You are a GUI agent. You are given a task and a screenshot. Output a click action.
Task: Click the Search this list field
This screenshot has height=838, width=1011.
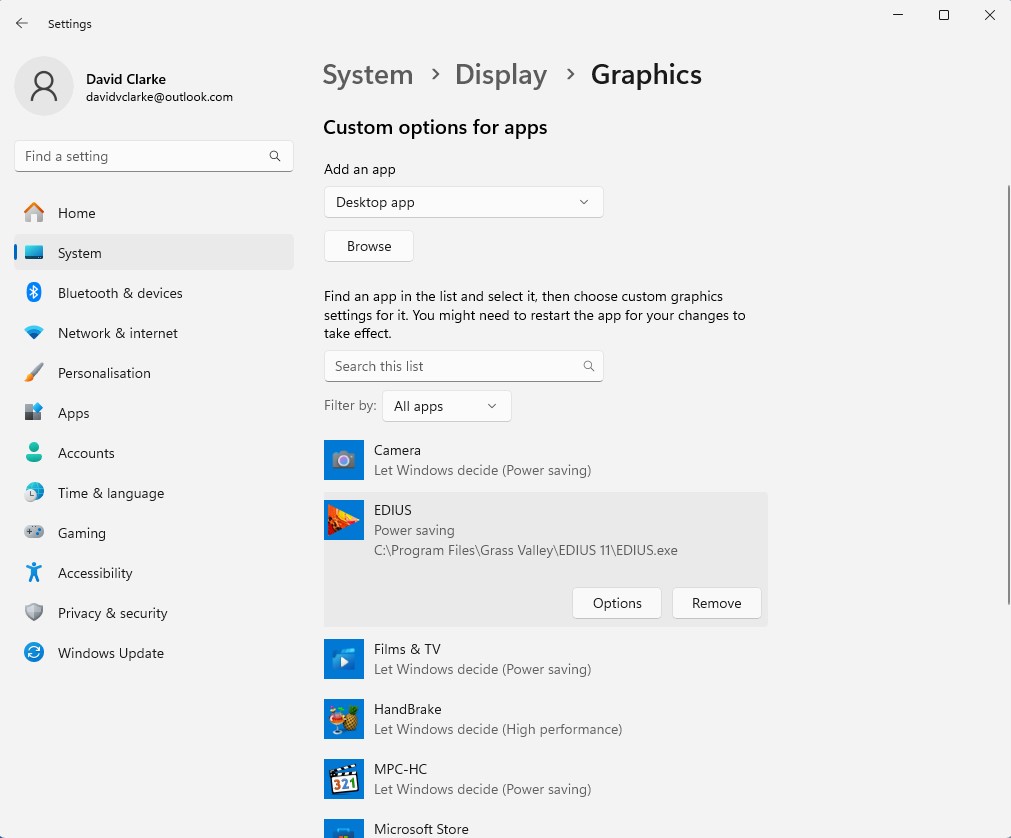[464, 366]
